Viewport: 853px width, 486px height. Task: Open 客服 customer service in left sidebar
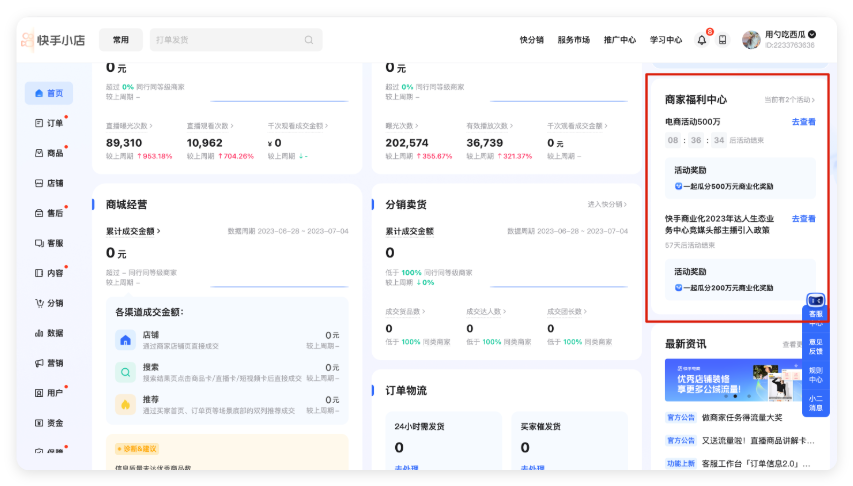pos(49,243)
